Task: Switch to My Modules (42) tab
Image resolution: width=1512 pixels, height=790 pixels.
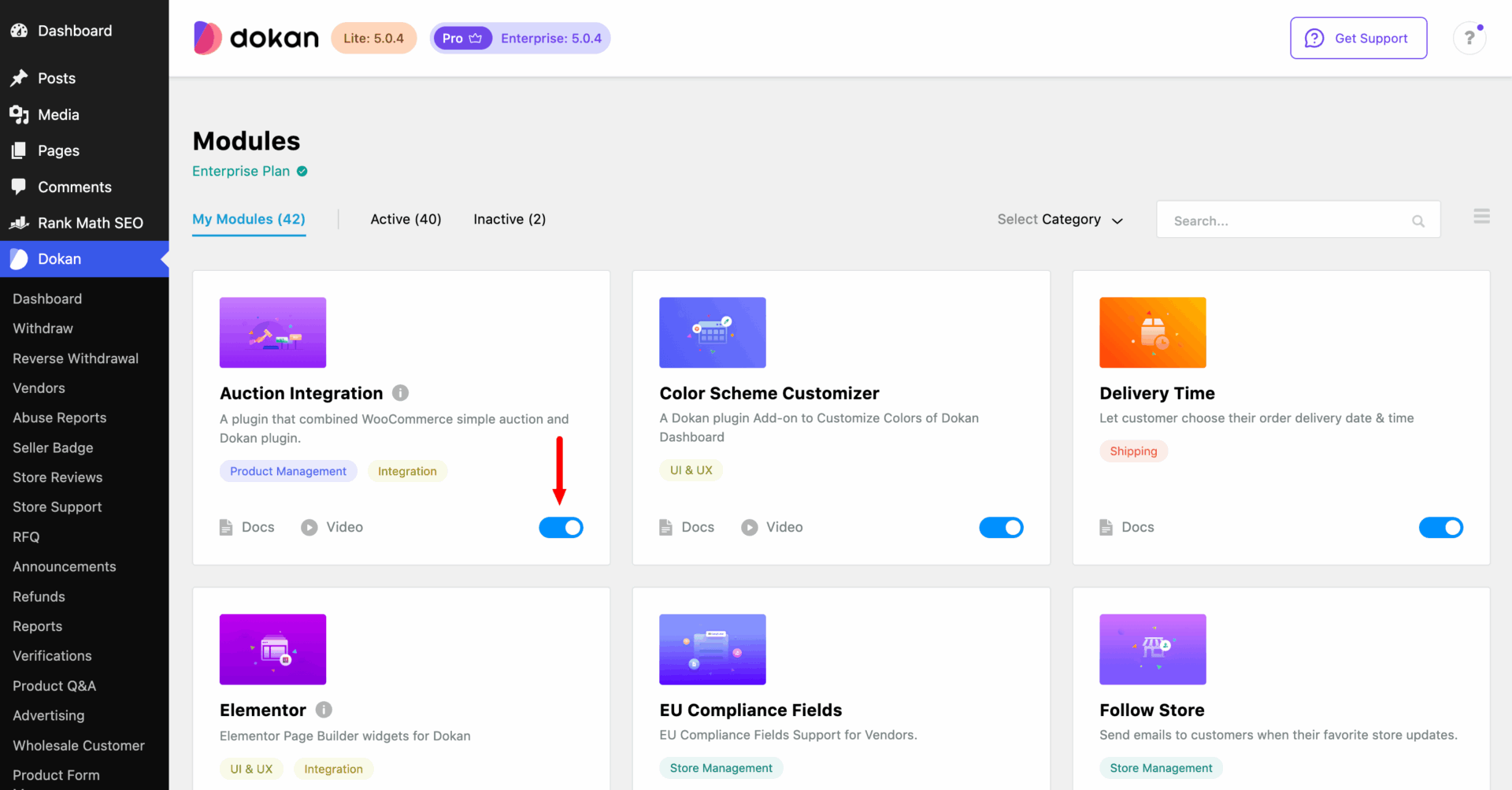Action: coord(249,219)
